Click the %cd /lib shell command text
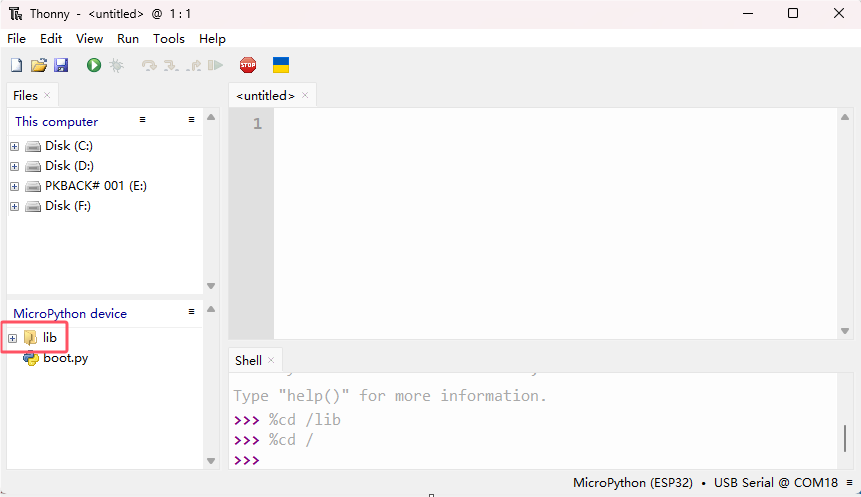The width and height of the screenshot is (861, 497). 305,420
